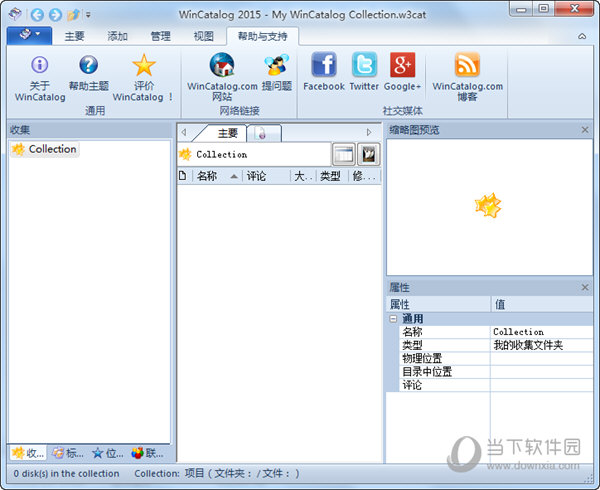The width and height of the screenshot is (600, 490).
Task: Sort by the 评论 column header
Action: pyautogui.click(x=266, y=176)
